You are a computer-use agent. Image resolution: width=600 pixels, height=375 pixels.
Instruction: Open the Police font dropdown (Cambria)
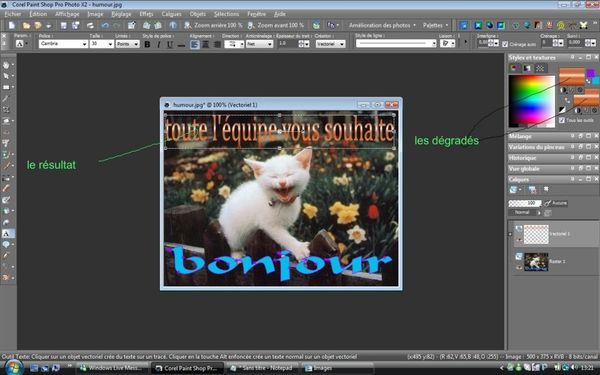tap(85, 44)
